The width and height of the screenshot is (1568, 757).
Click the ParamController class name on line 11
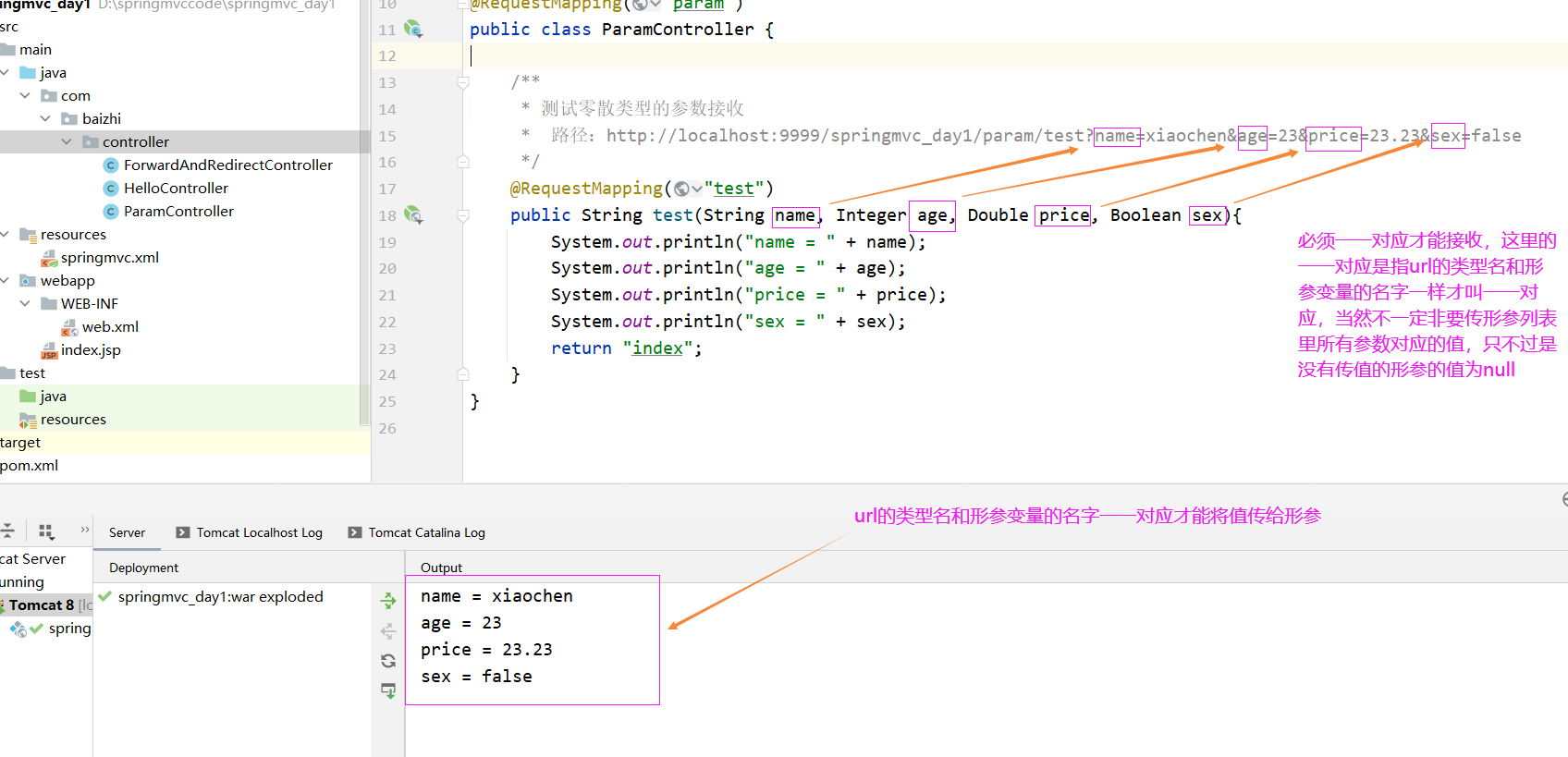tap(678, 30)
